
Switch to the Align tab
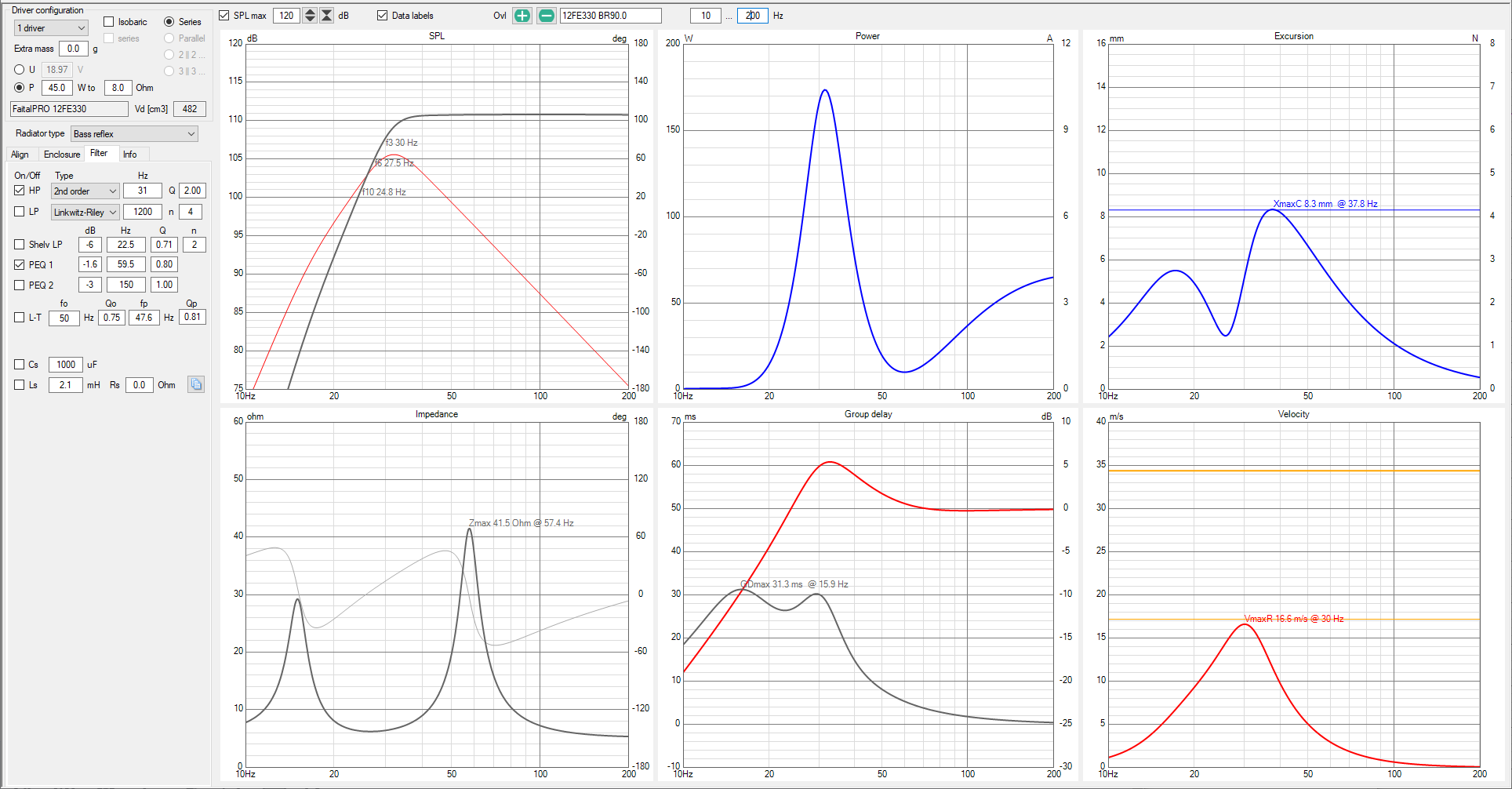(20, 155)
